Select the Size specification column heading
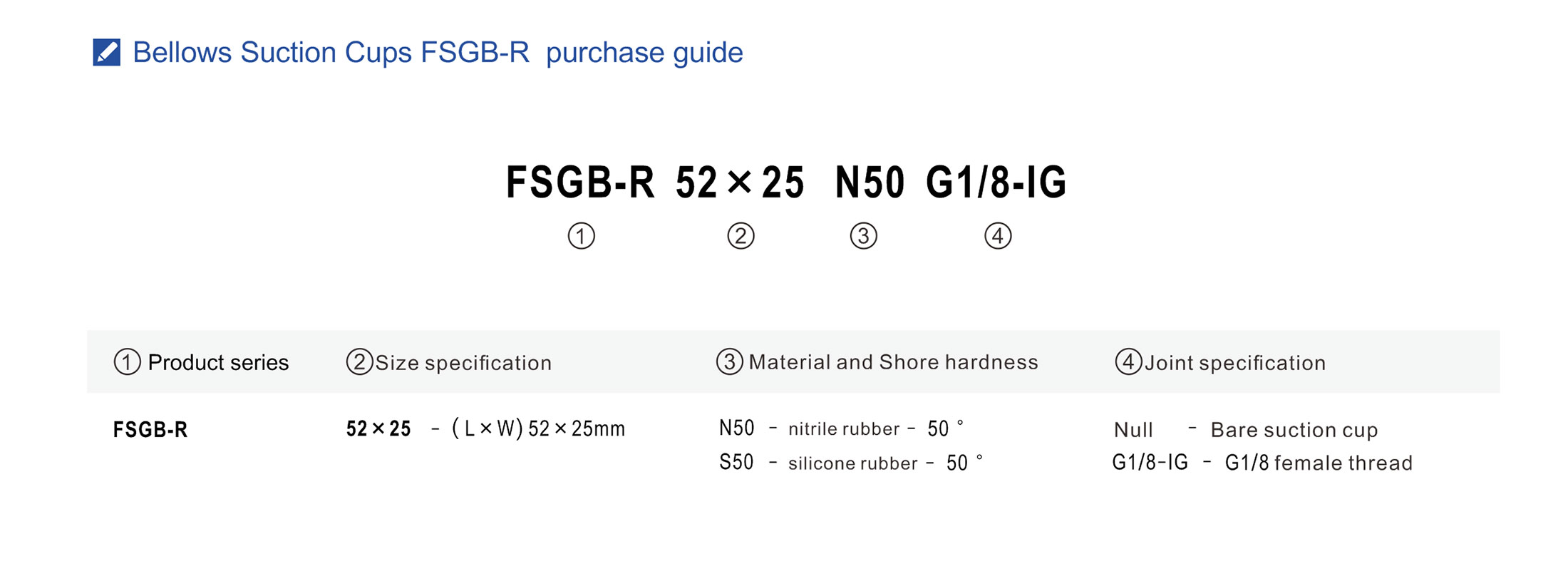1568x576 pixels. coord(463,363)
